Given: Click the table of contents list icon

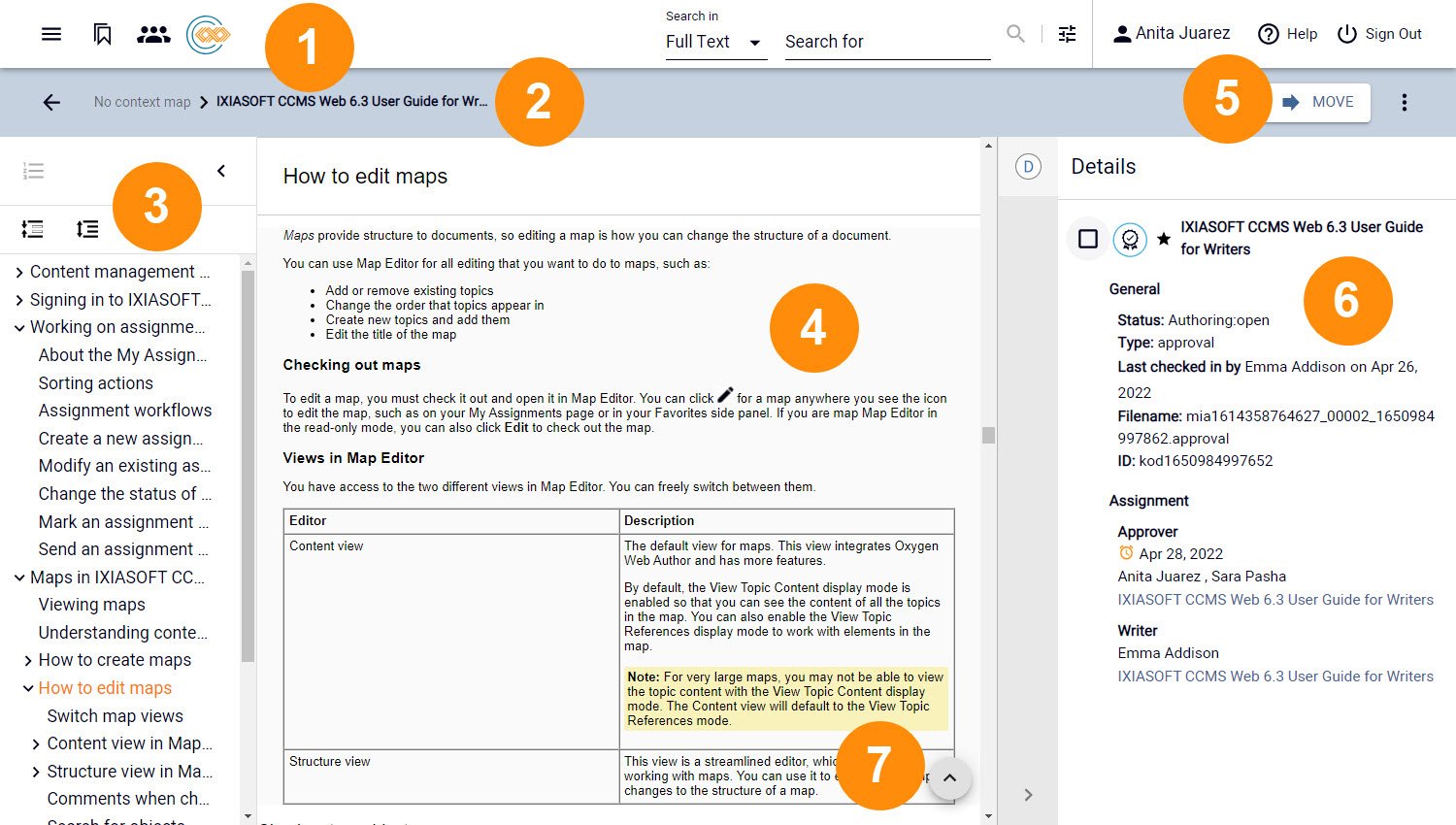Looking at the screenshot, I should pos(33,171).
